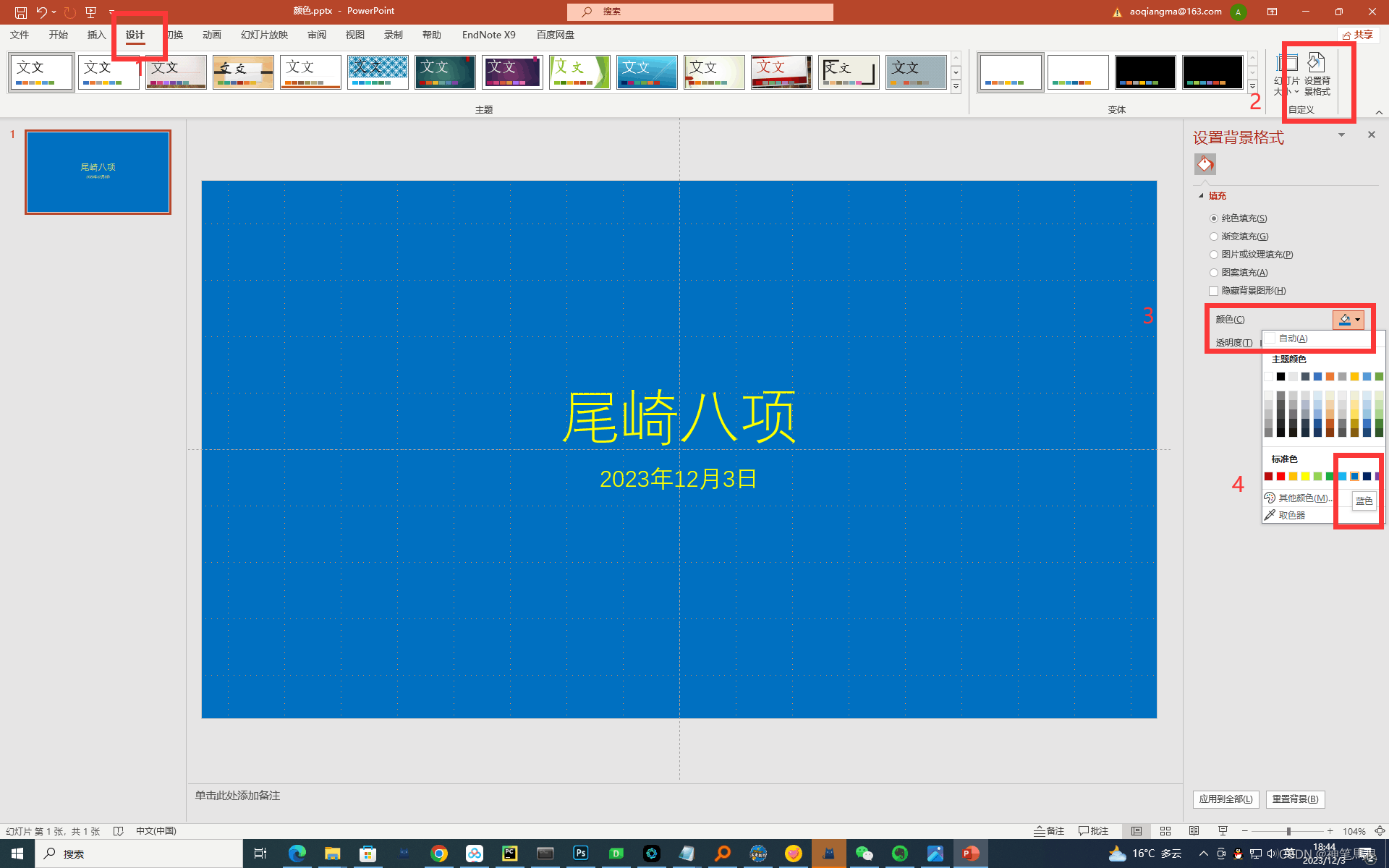Image resolution: width=1389 pixels, height=868 pixels.
Task: Open the EndNote X9 tab
Action: pos(489,35)
